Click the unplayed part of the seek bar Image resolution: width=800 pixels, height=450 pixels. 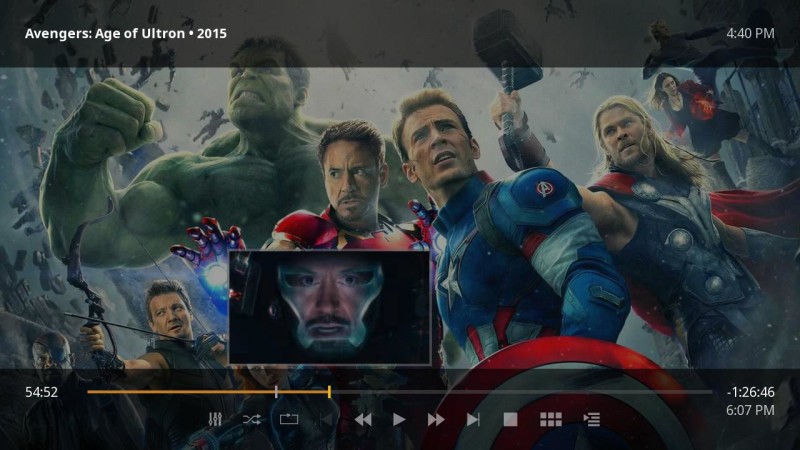click(x=520, y=392)
